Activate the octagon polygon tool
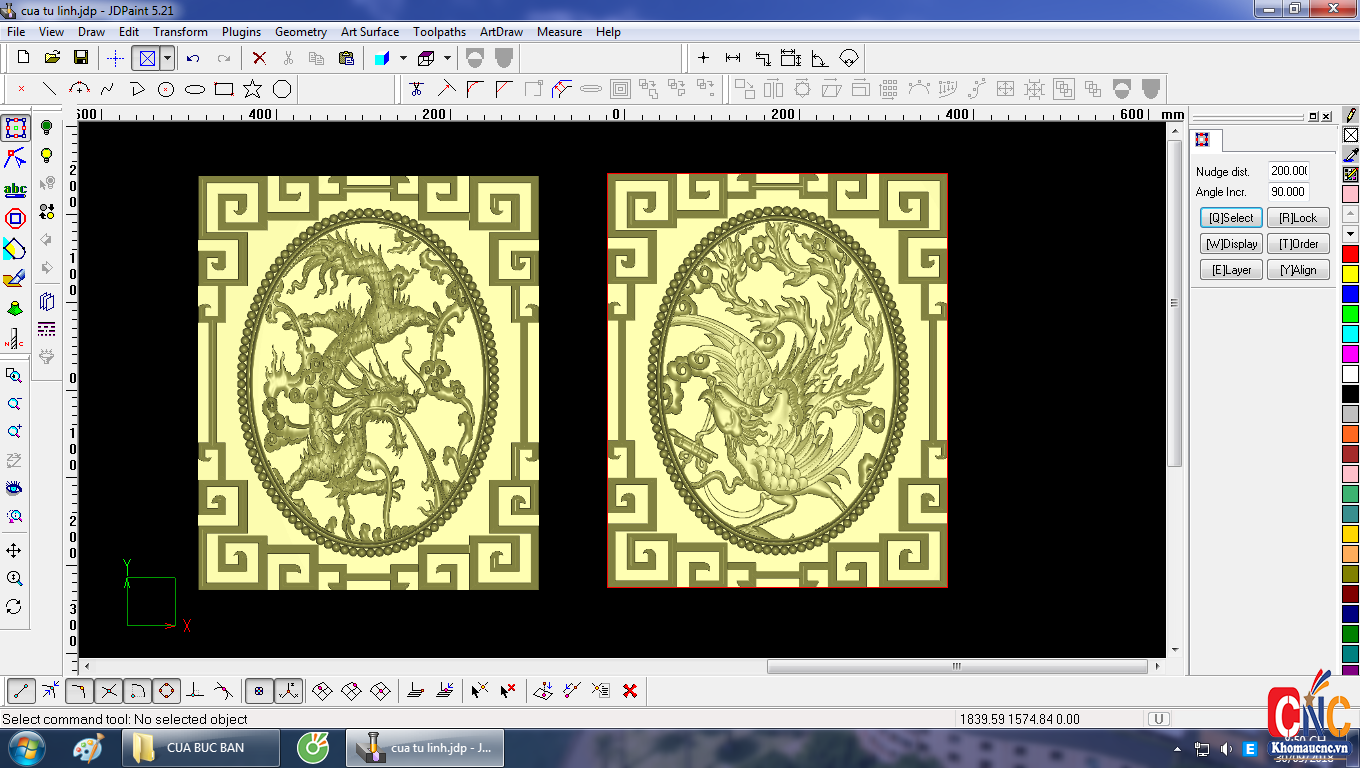Viewport: 1360px width, 768px height. 282,89
